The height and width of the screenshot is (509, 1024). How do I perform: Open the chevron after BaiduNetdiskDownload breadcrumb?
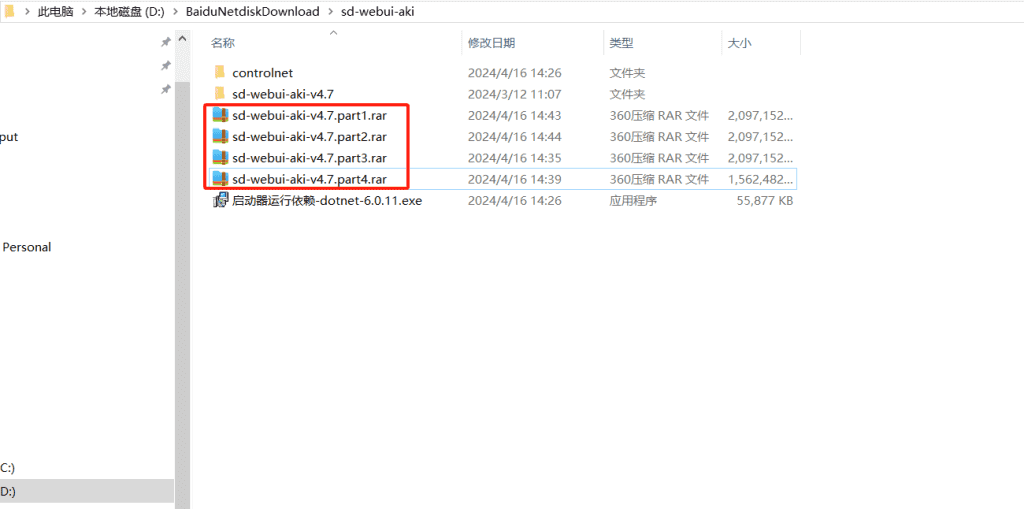329,12
